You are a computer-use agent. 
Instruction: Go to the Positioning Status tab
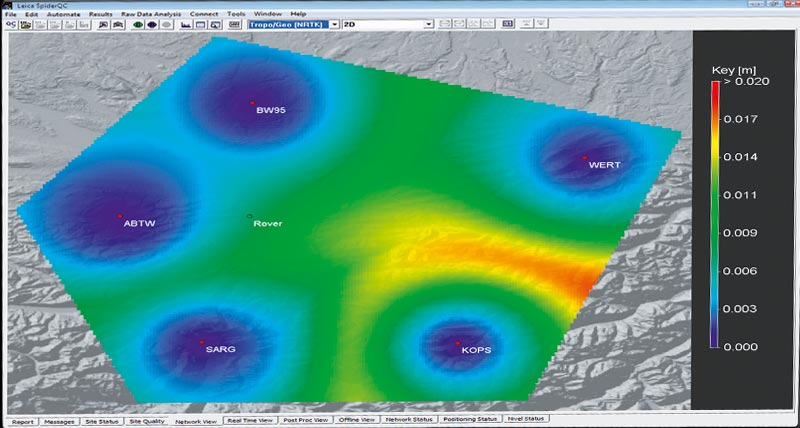point(472,421)
